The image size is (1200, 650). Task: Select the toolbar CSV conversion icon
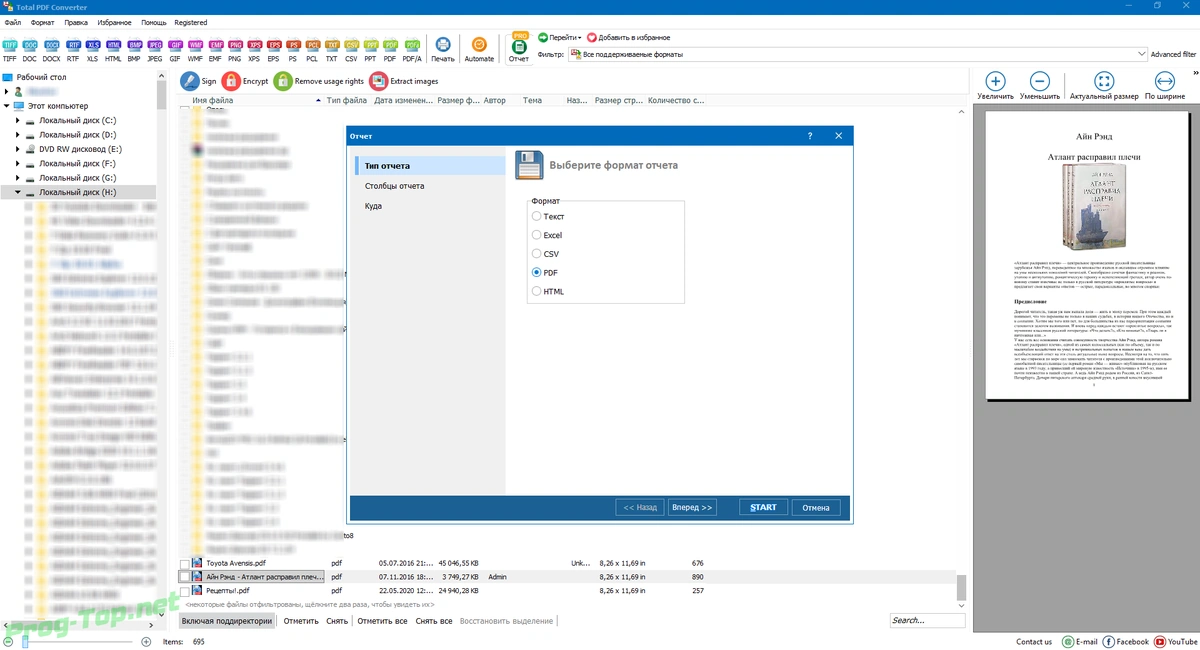pos(351,49)
